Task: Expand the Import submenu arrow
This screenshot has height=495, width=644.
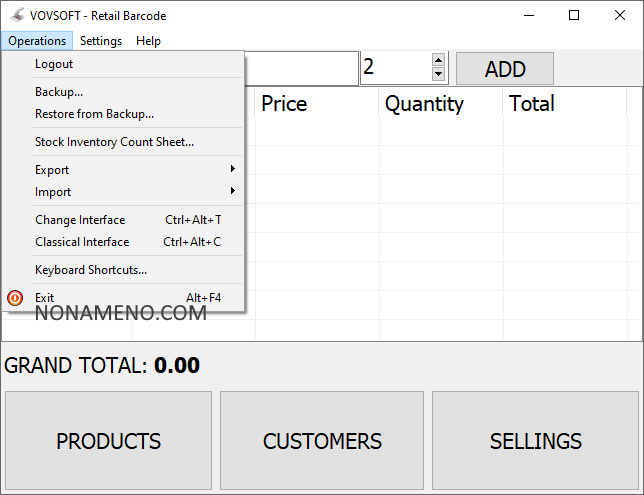Action: (233, 191)
